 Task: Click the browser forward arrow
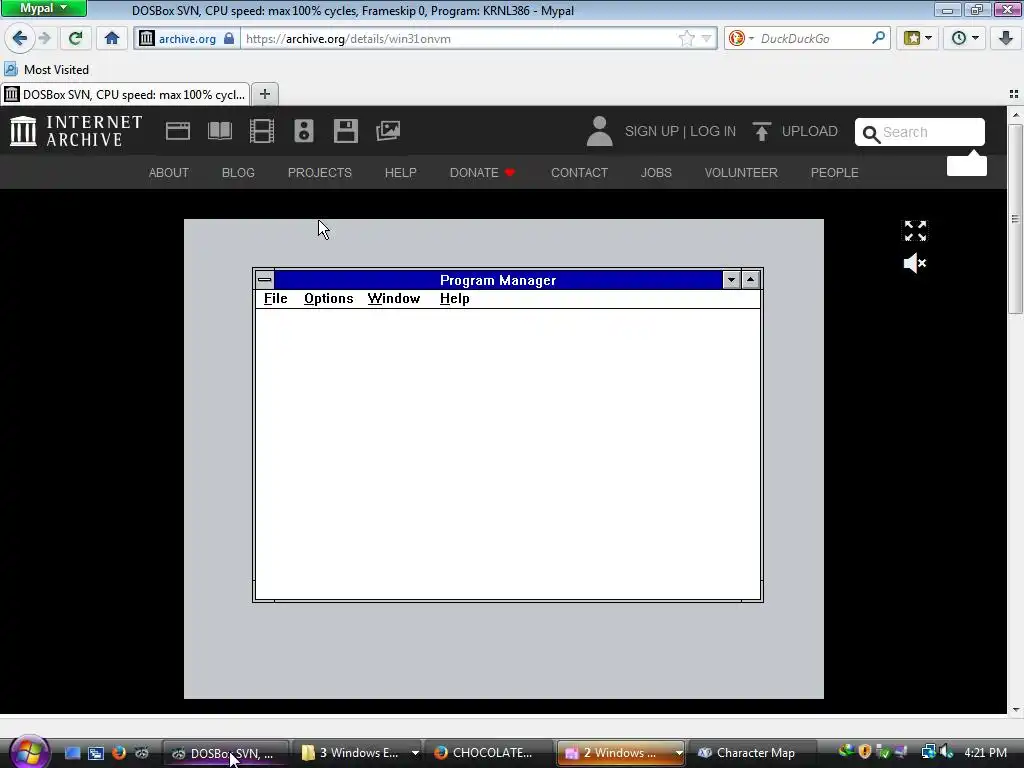(x=44, y=38)
